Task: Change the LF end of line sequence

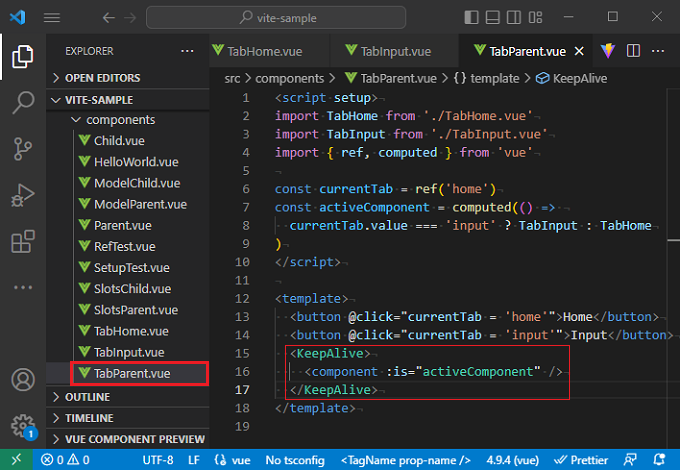Action: [194, 460]
